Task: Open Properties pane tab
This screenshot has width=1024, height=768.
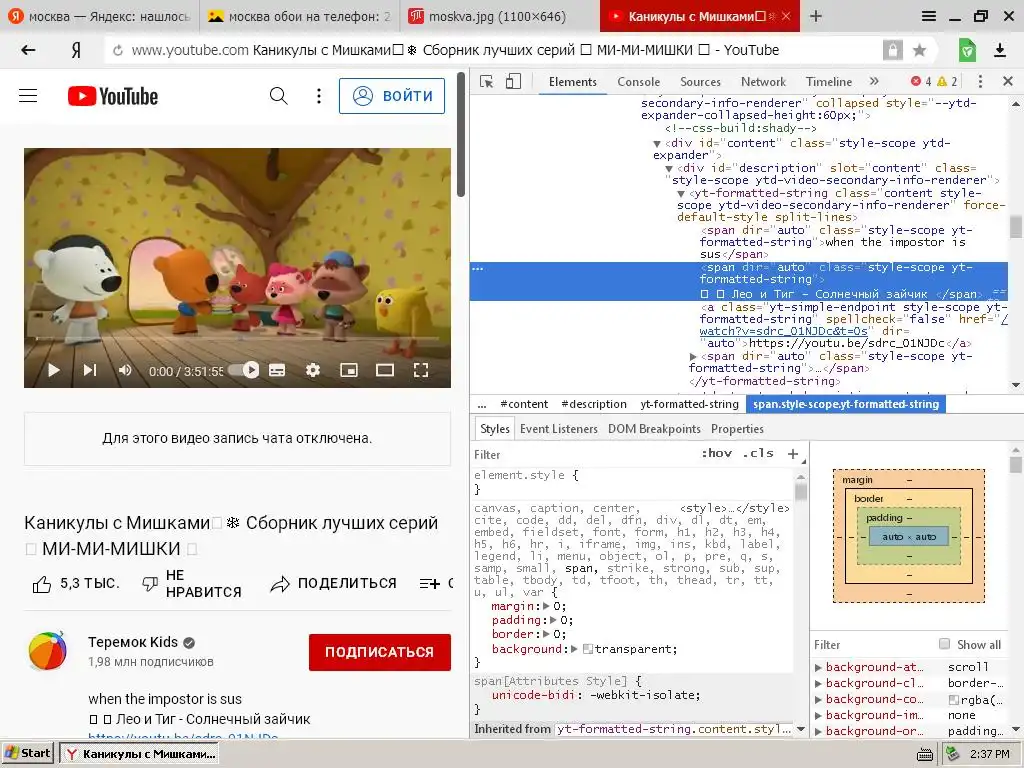Action: (x=737, y=429)
